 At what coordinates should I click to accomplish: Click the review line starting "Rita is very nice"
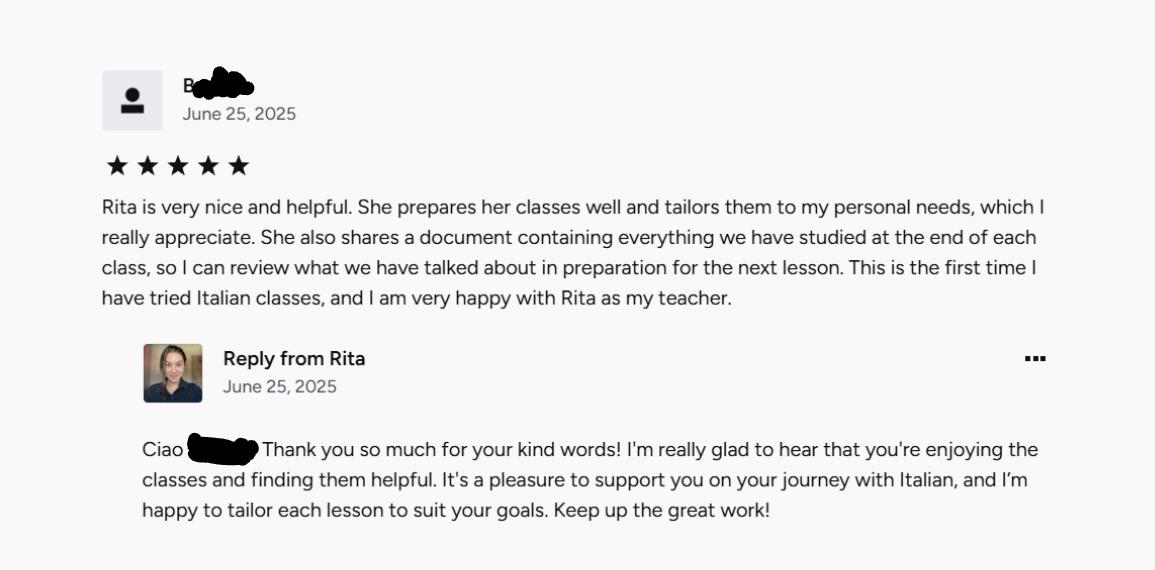pyautogui.click(x=572, y=208)
